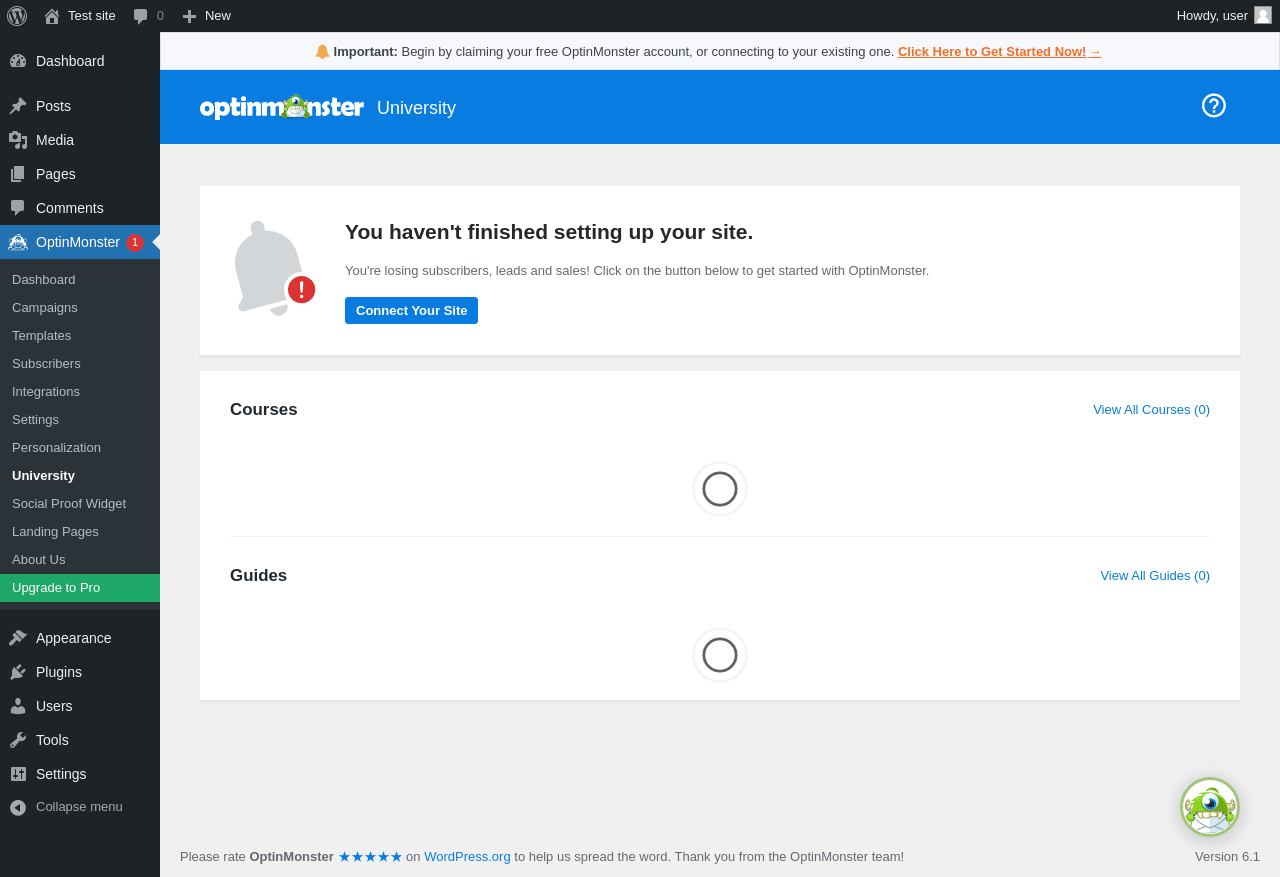Click the OptinMonster monster sidebar icon
This screenshot has height=877, width=1280.
click(x=18, y=242)
